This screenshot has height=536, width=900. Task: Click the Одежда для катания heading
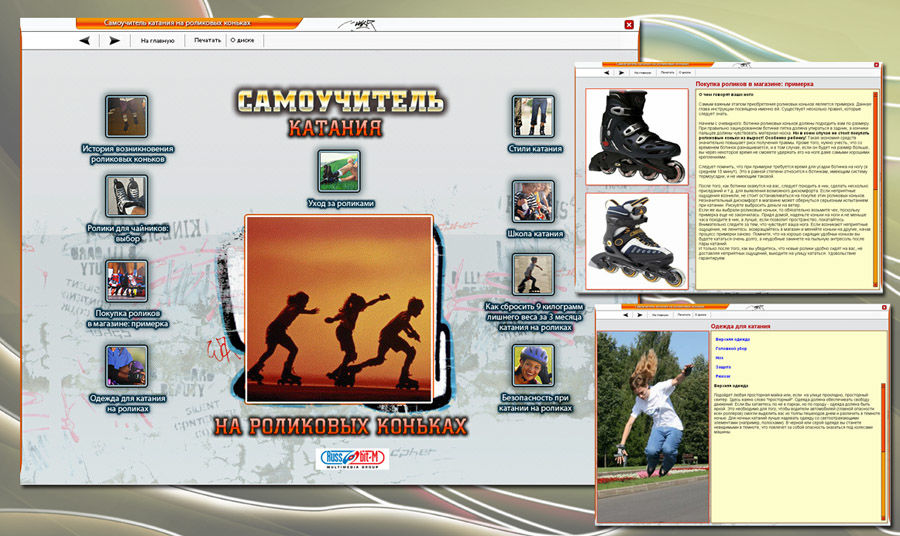tap(740, 326)
